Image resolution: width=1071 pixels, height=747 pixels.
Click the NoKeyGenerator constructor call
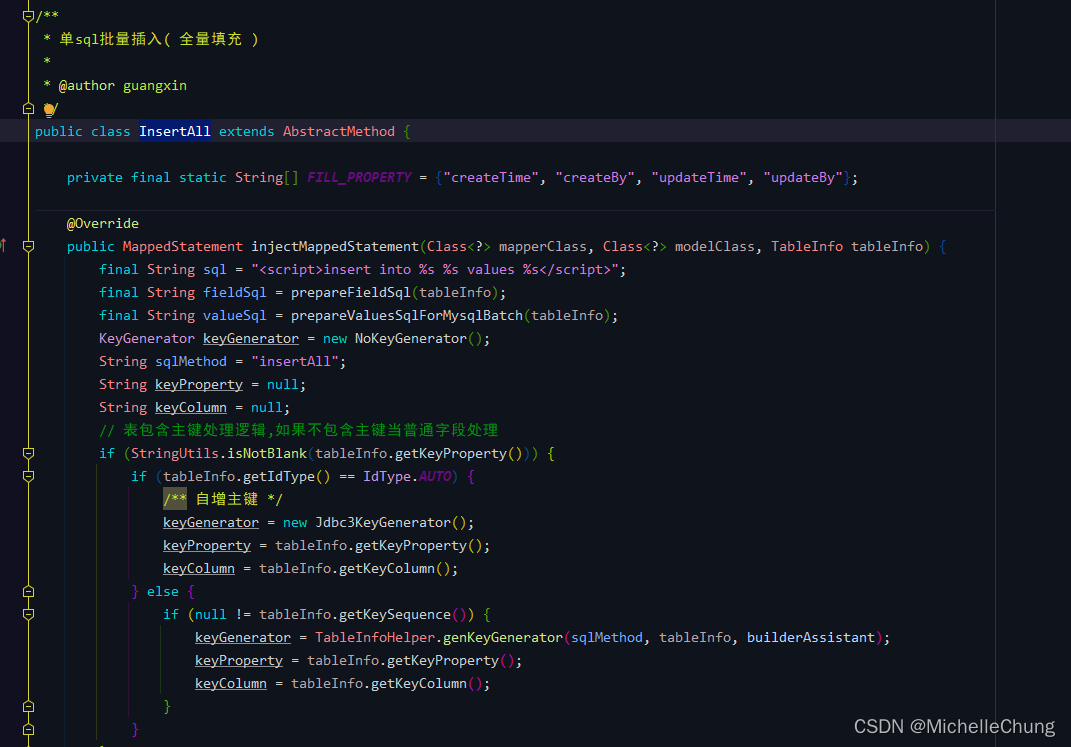(x=411, y=339)
